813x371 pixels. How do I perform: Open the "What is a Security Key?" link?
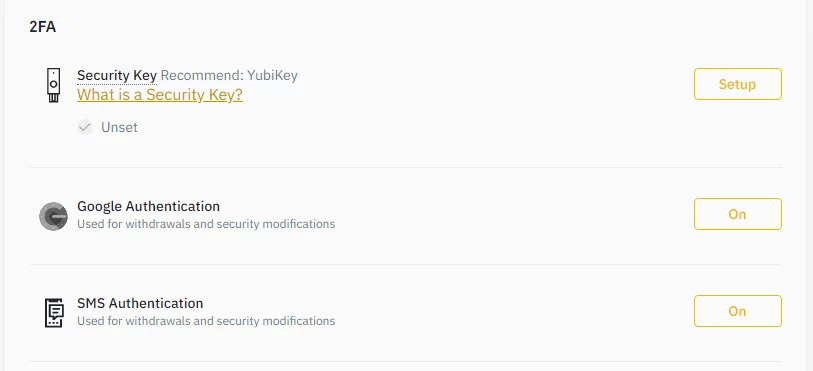pyautogui.click(x=160, y=95)
